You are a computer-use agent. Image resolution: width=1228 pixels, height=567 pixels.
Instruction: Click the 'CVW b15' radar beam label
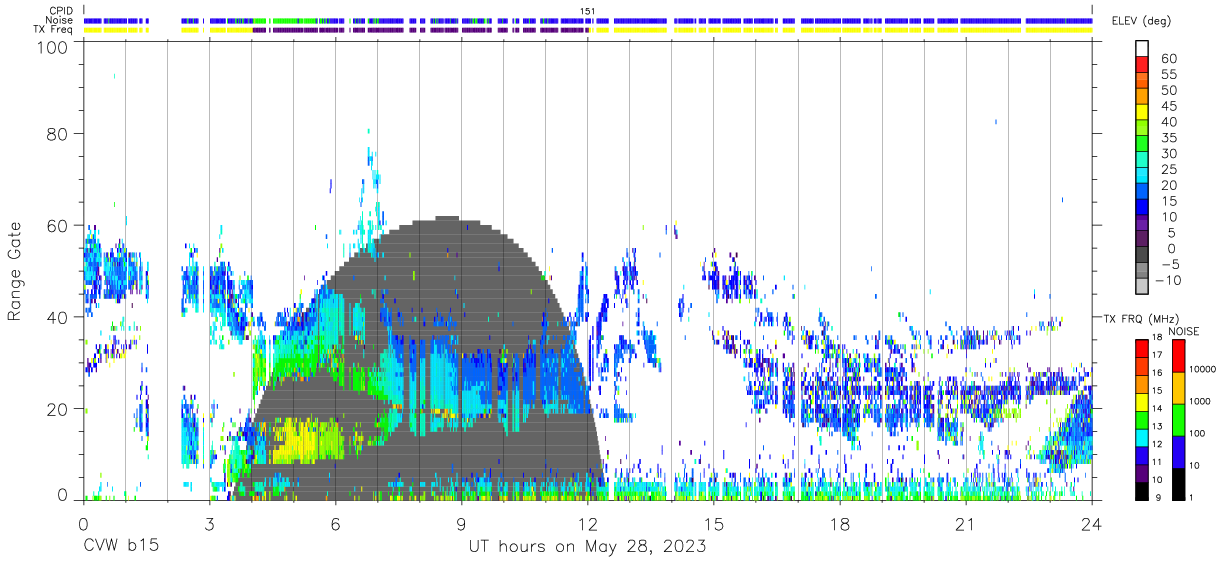[120, 547]
